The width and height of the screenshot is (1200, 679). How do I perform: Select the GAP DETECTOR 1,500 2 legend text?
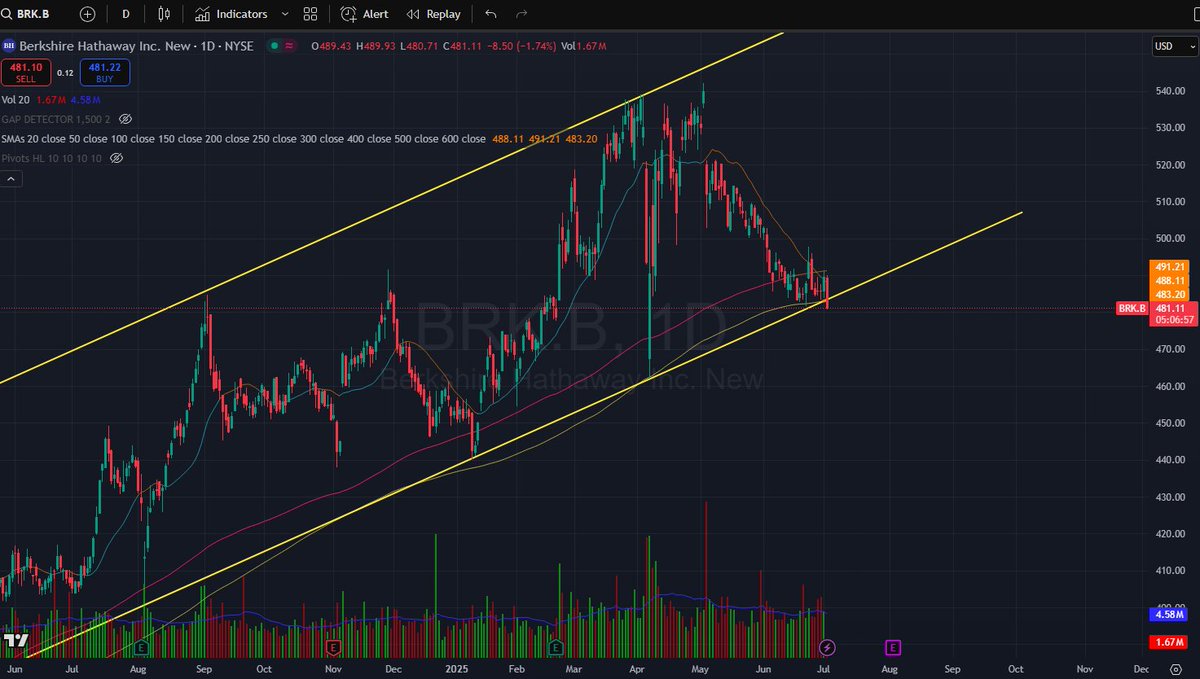tap(56, 119)
